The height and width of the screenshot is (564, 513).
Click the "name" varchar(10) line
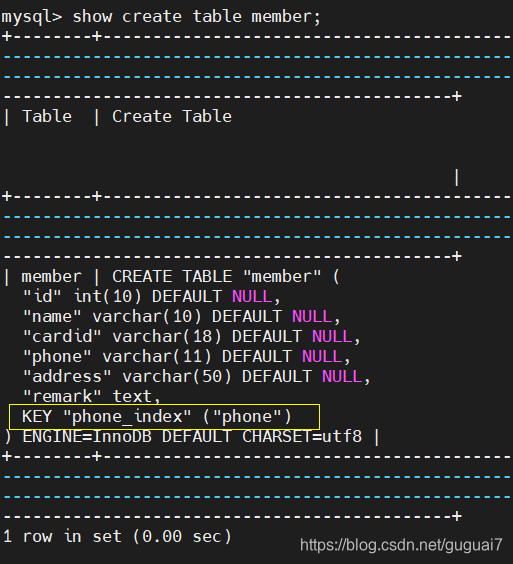tap(181, 317)
